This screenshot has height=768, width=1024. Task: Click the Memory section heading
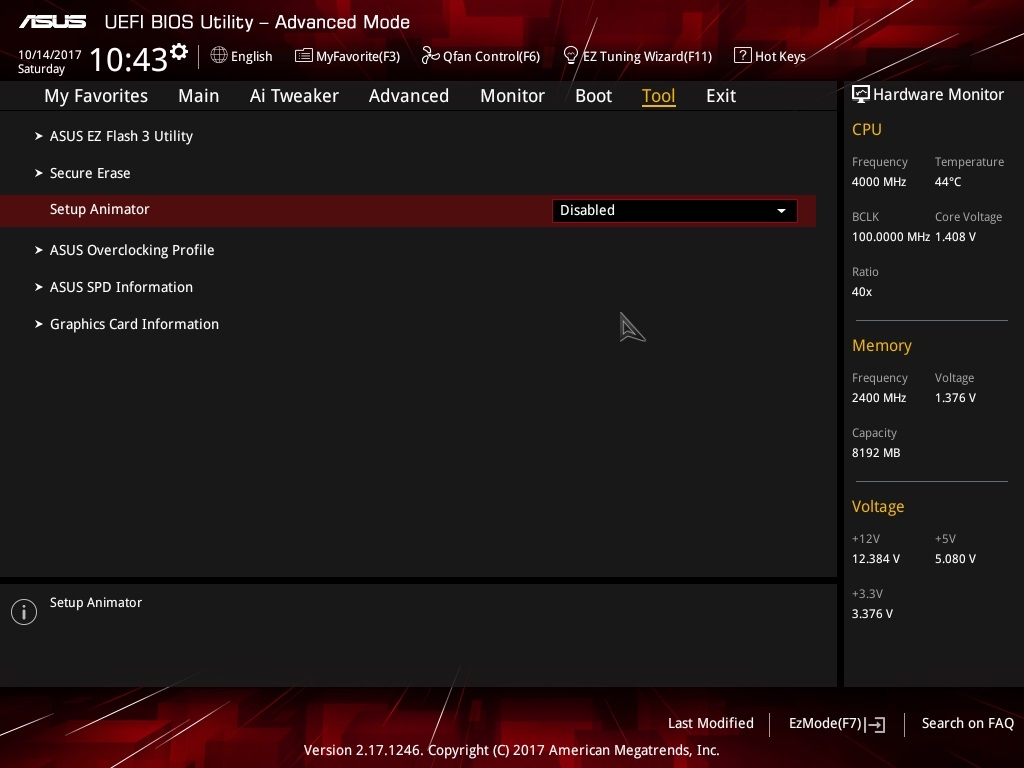882,345
